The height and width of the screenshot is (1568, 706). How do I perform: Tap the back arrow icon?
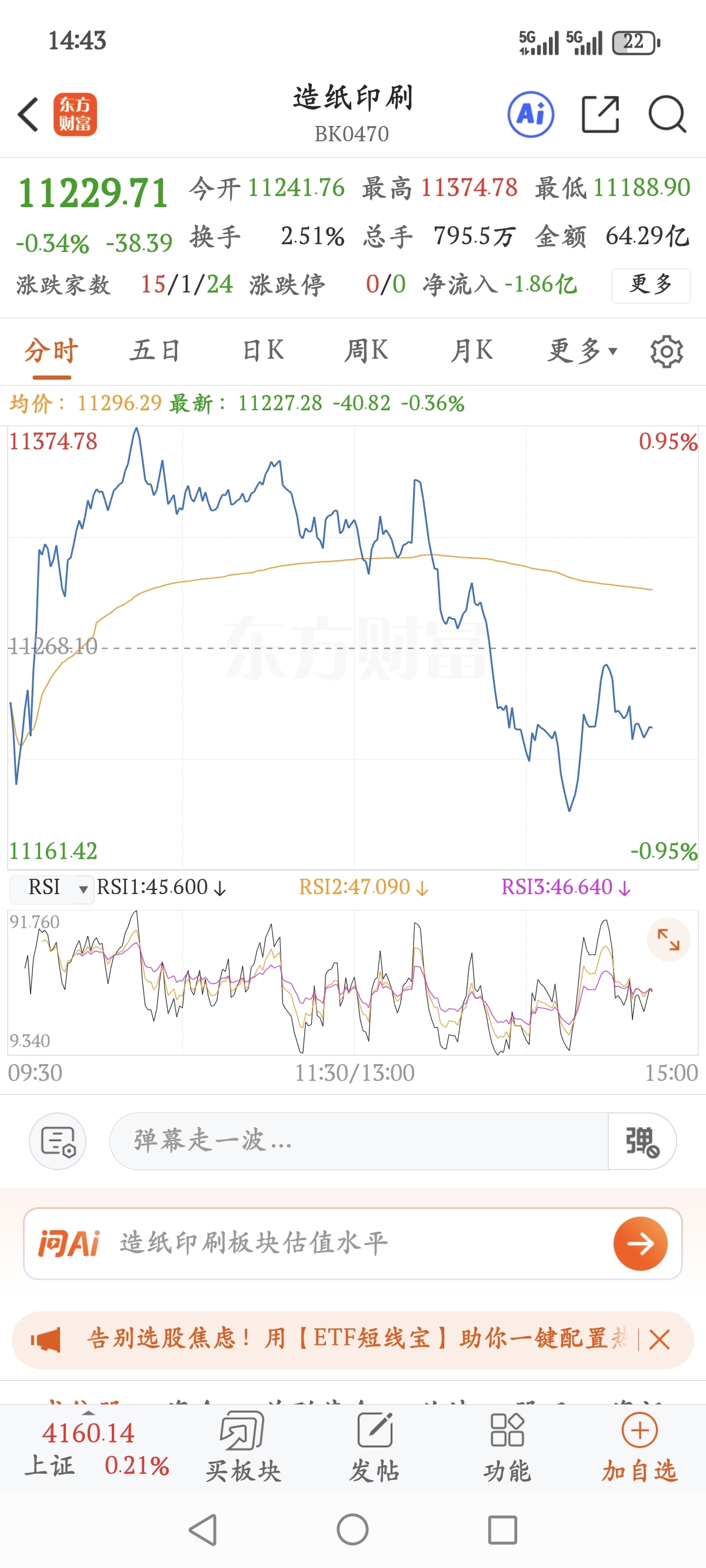pos(29,114)
